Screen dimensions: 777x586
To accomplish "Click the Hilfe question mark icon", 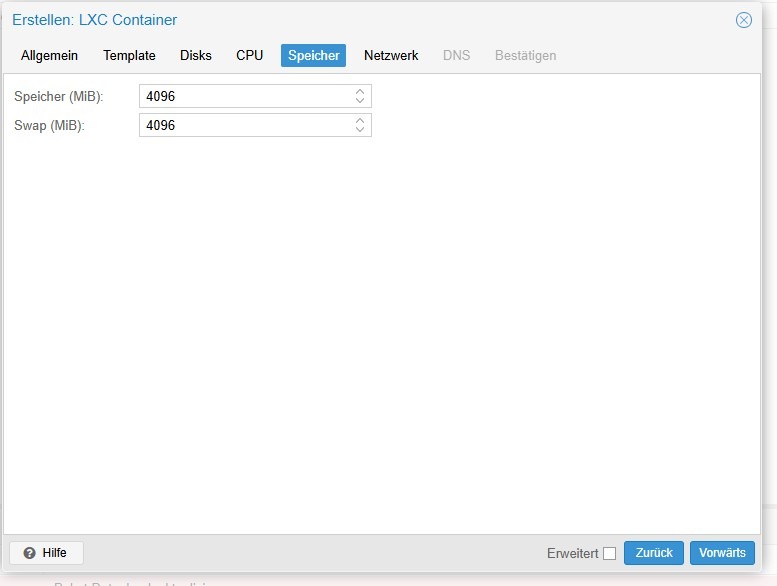I will coord(30,553).
